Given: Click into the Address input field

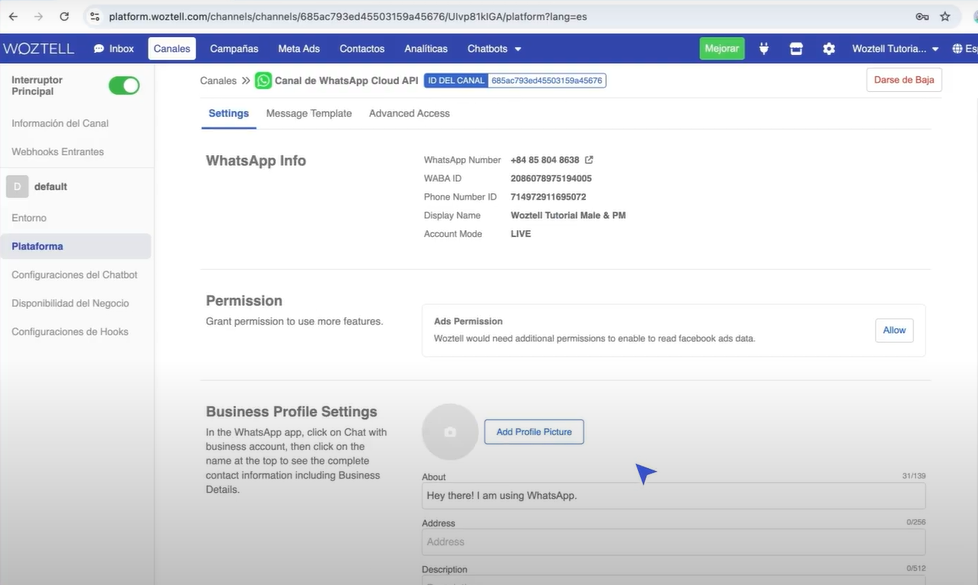Looking at the screenshot, I should (674, 542).
